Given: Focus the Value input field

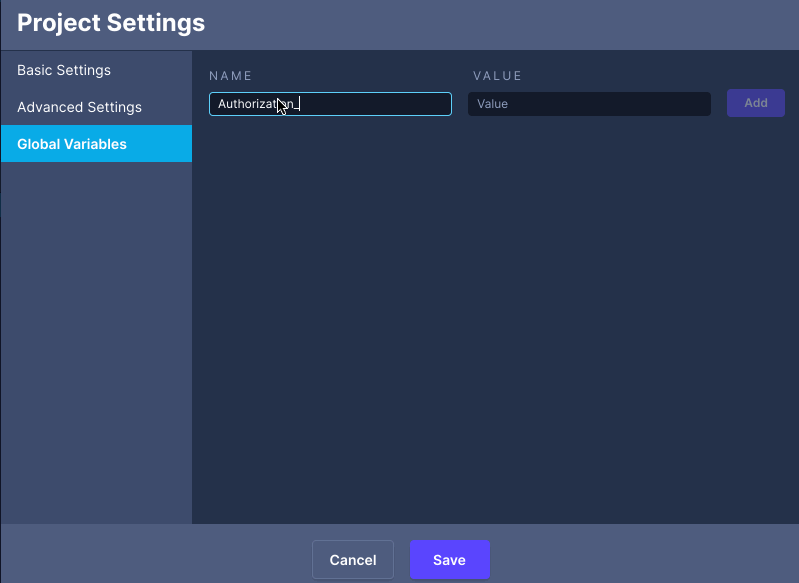Looking at the screenshot, I should click(x=589, y=104).
